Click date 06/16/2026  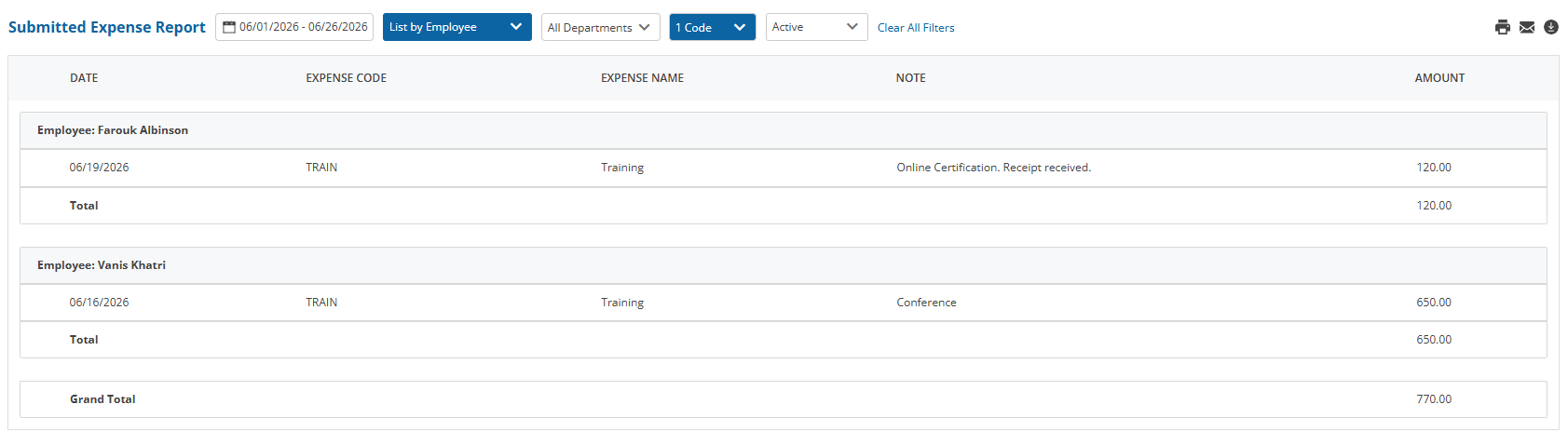click(100, 303)
